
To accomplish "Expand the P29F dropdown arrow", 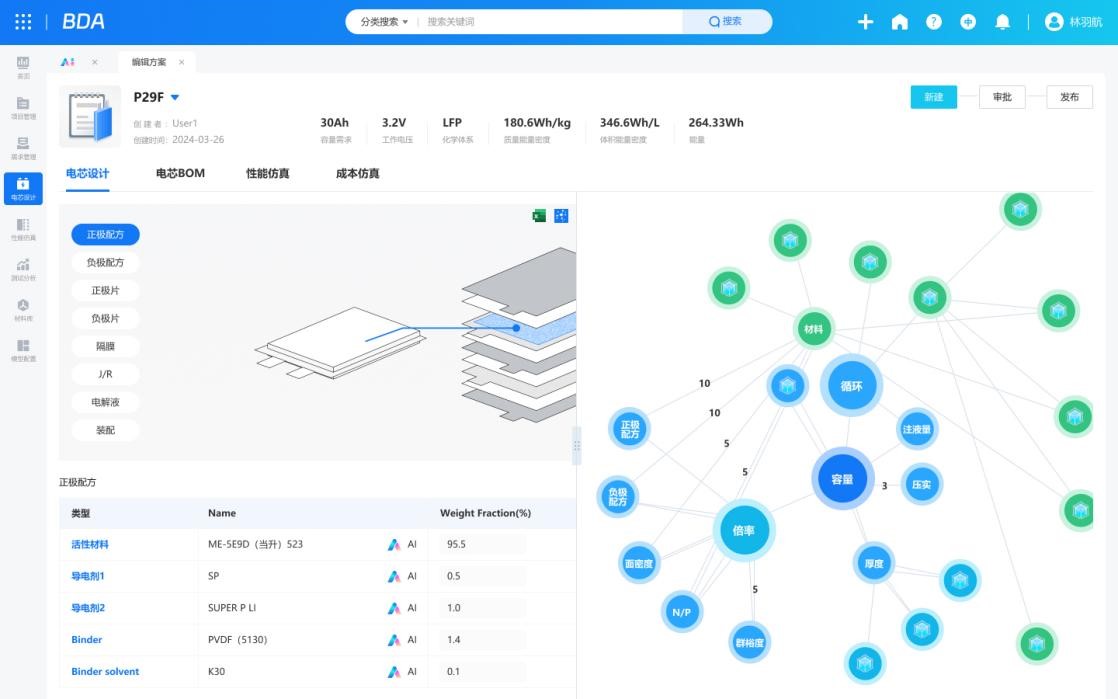I will 175,98.
